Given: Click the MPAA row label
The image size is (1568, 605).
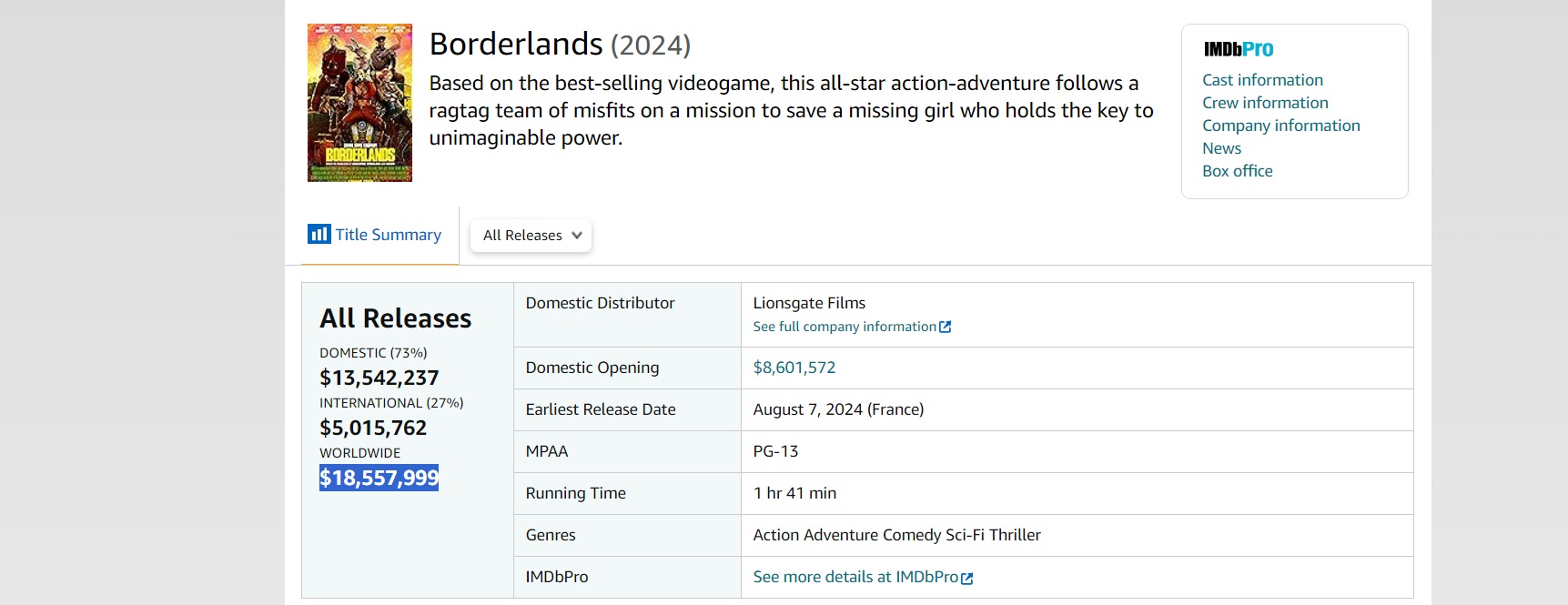Looking at the screenshot, I should click(546, 451).
